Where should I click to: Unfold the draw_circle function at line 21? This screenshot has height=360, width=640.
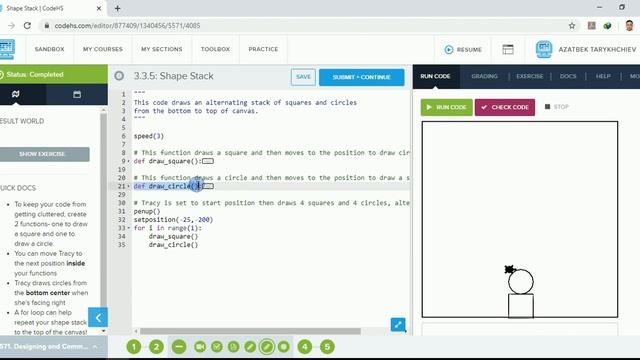pos(129,186)
